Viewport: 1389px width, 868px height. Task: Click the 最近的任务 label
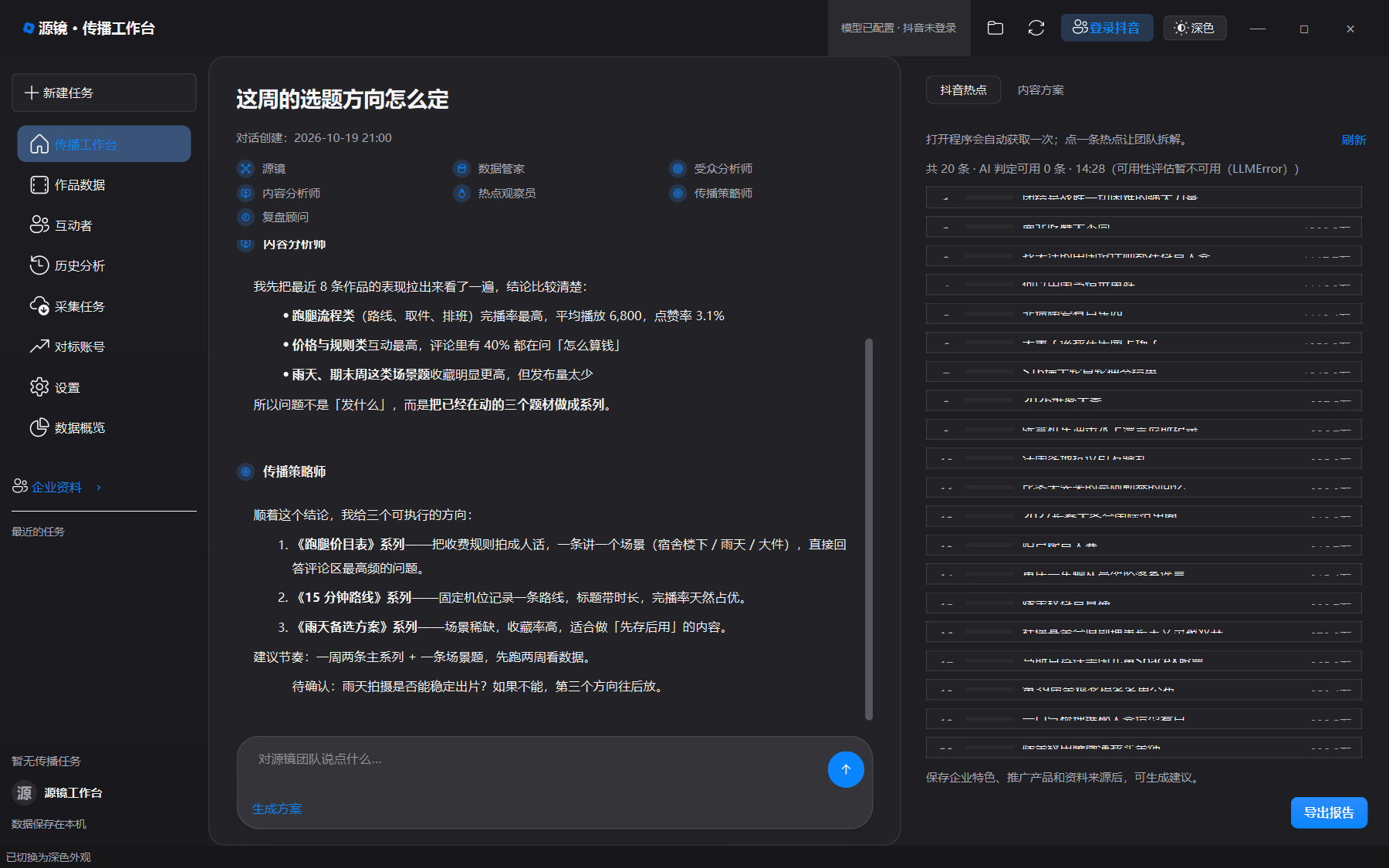[38, 532]
